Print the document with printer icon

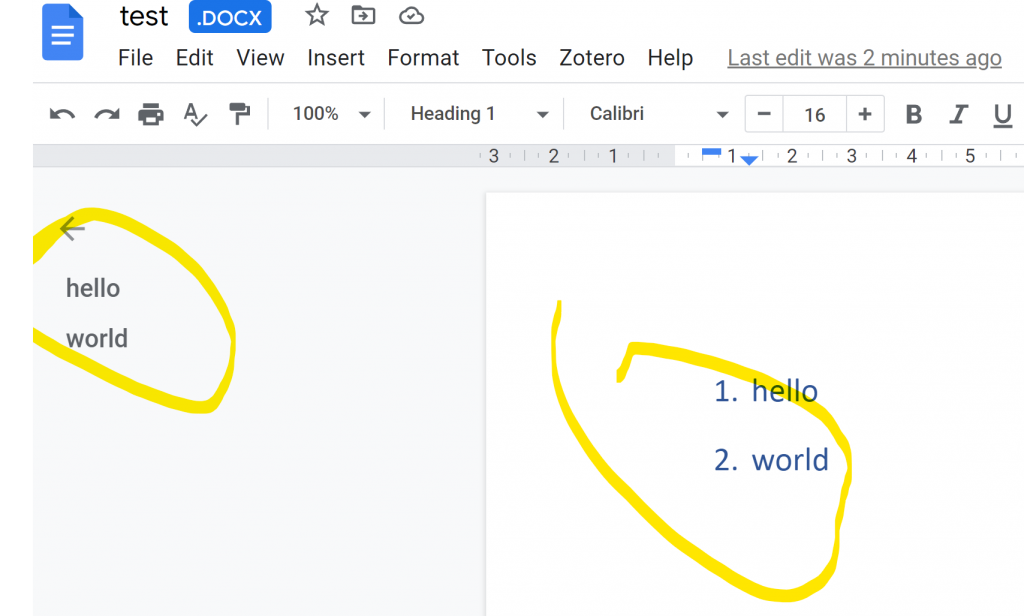click(150, 114)
